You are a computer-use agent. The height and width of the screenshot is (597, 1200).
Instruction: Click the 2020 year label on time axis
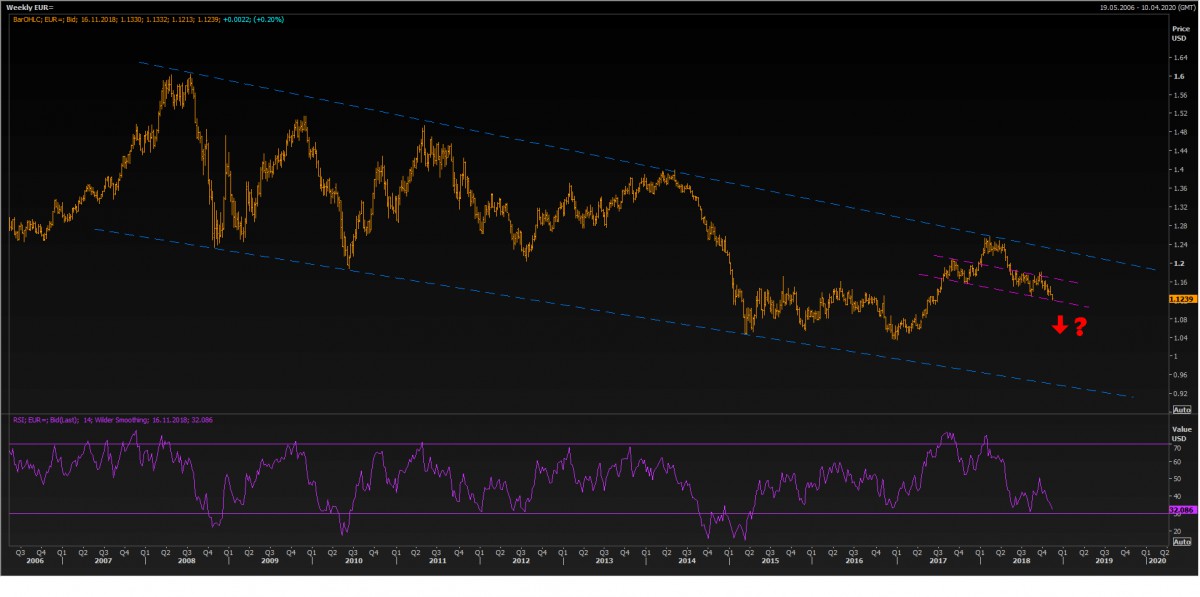(x=1155, y=562)
